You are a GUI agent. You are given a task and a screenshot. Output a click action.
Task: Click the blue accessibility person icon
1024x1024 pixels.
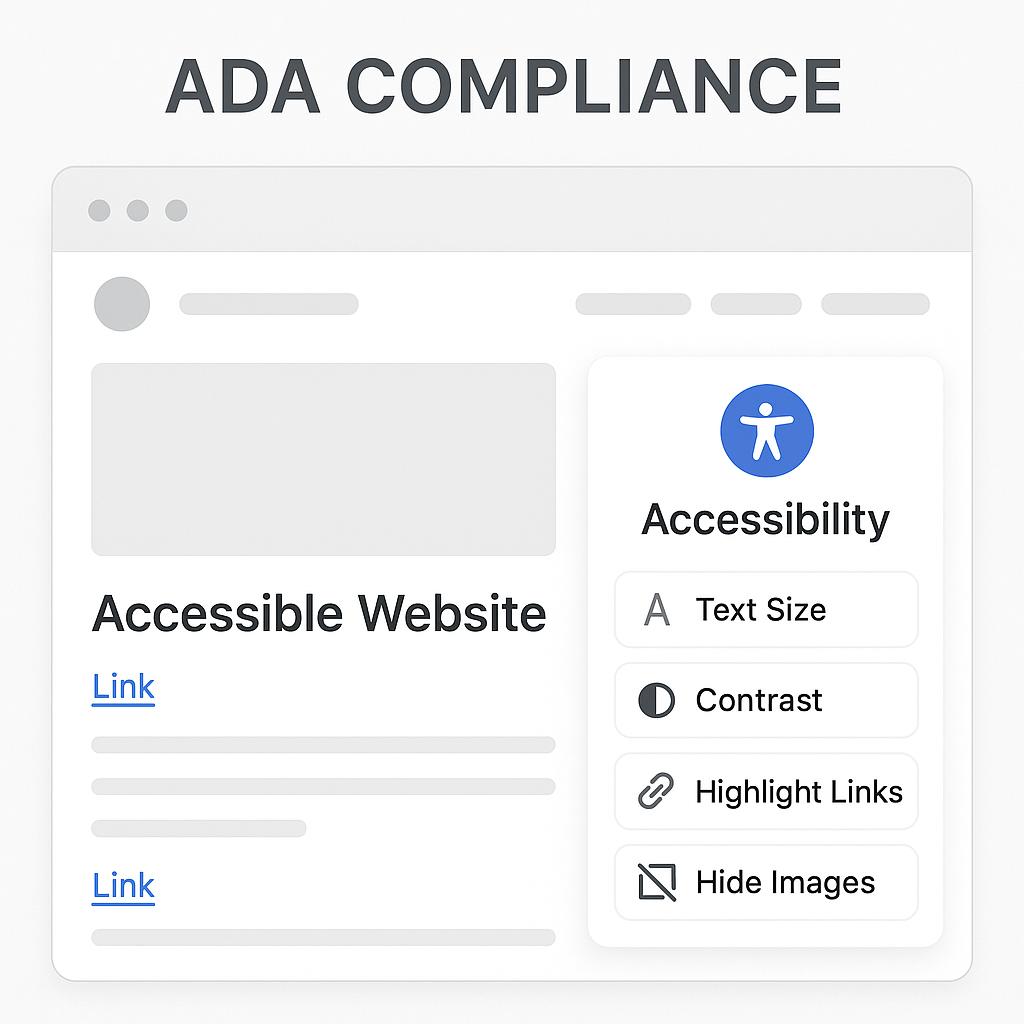click(767, 430)
